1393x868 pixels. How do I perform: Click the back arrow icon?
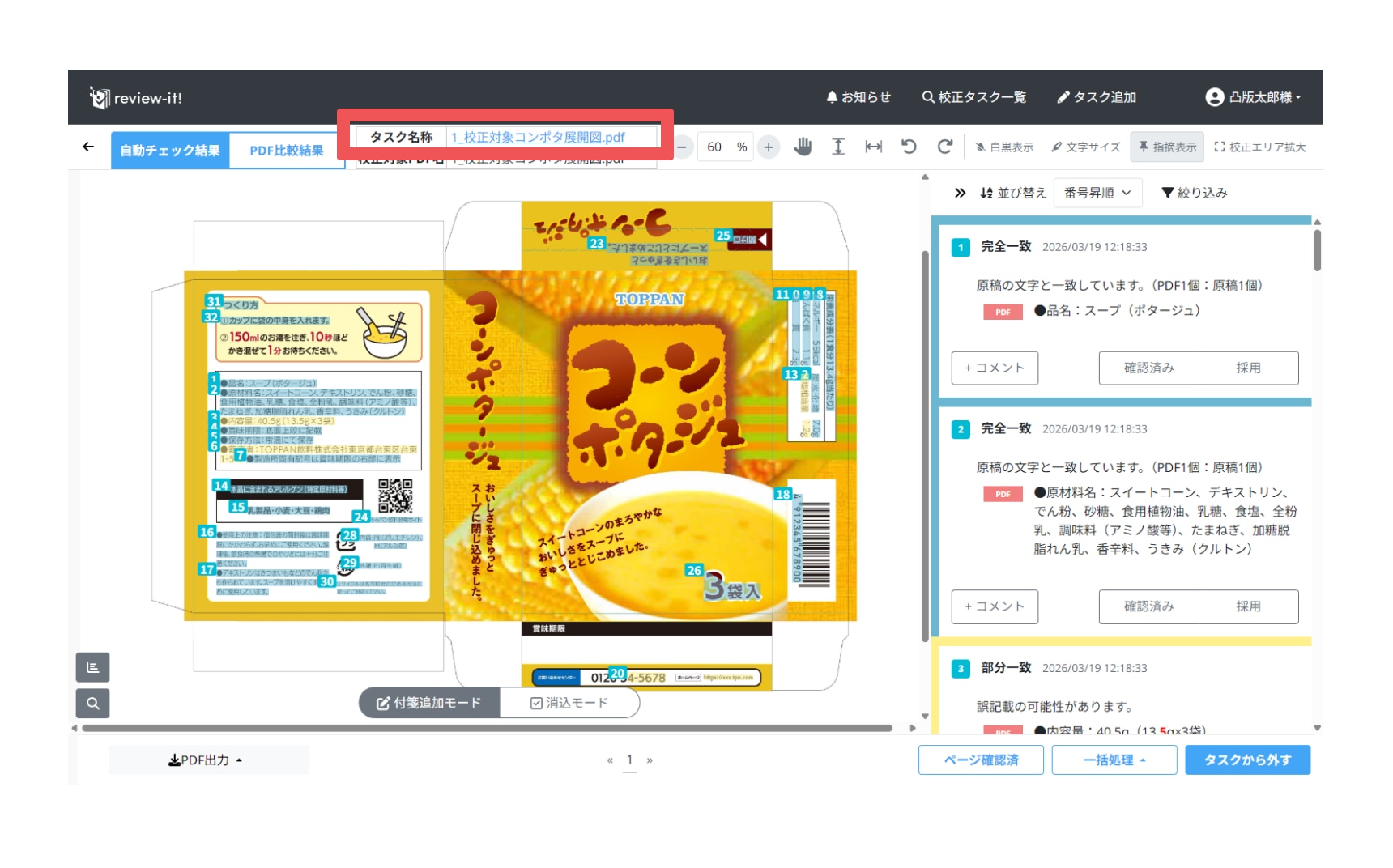point(88,147)
